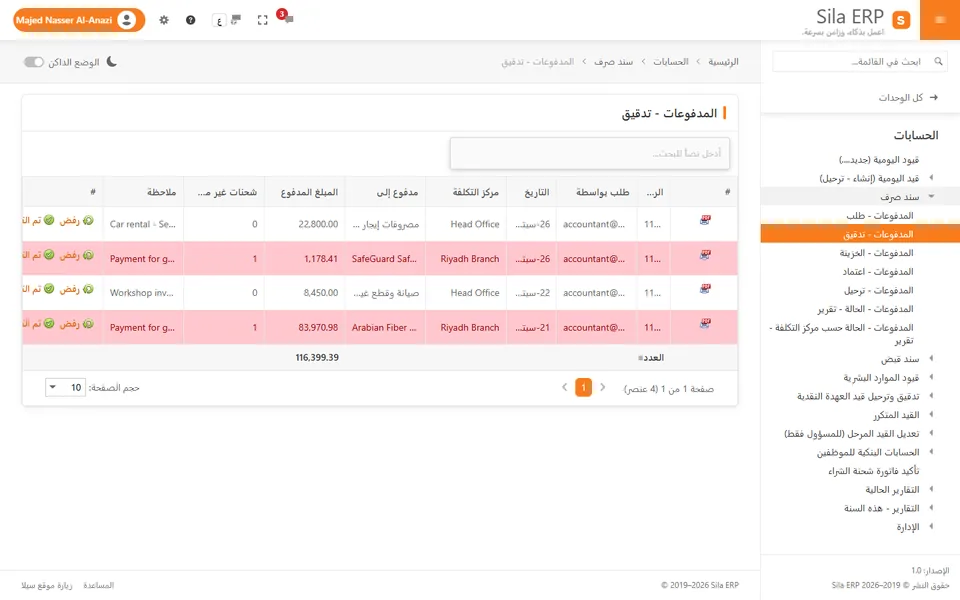Screen dimensions: 960x600
Task: Open the document icon of SafeGuard row
Action: point(705,255)
